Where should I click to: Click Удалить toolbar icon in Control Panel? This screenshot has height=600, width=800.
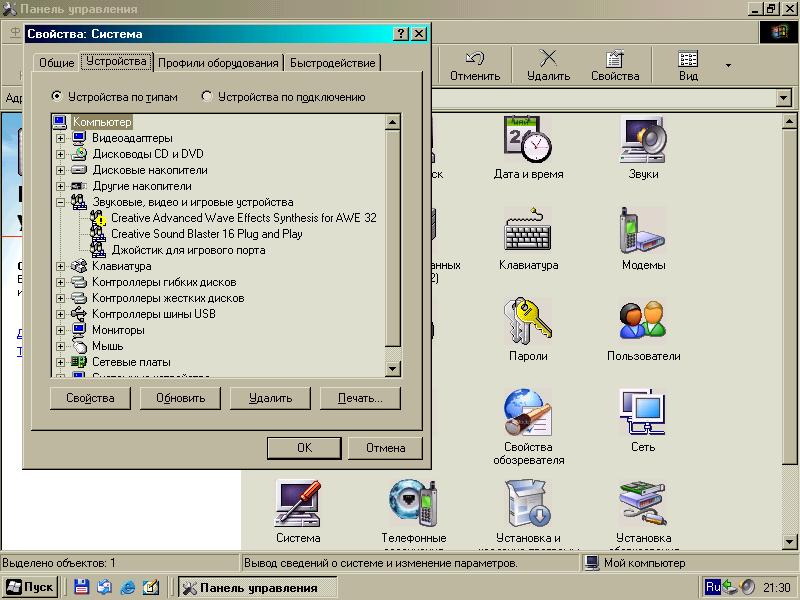tap(548, 65)
